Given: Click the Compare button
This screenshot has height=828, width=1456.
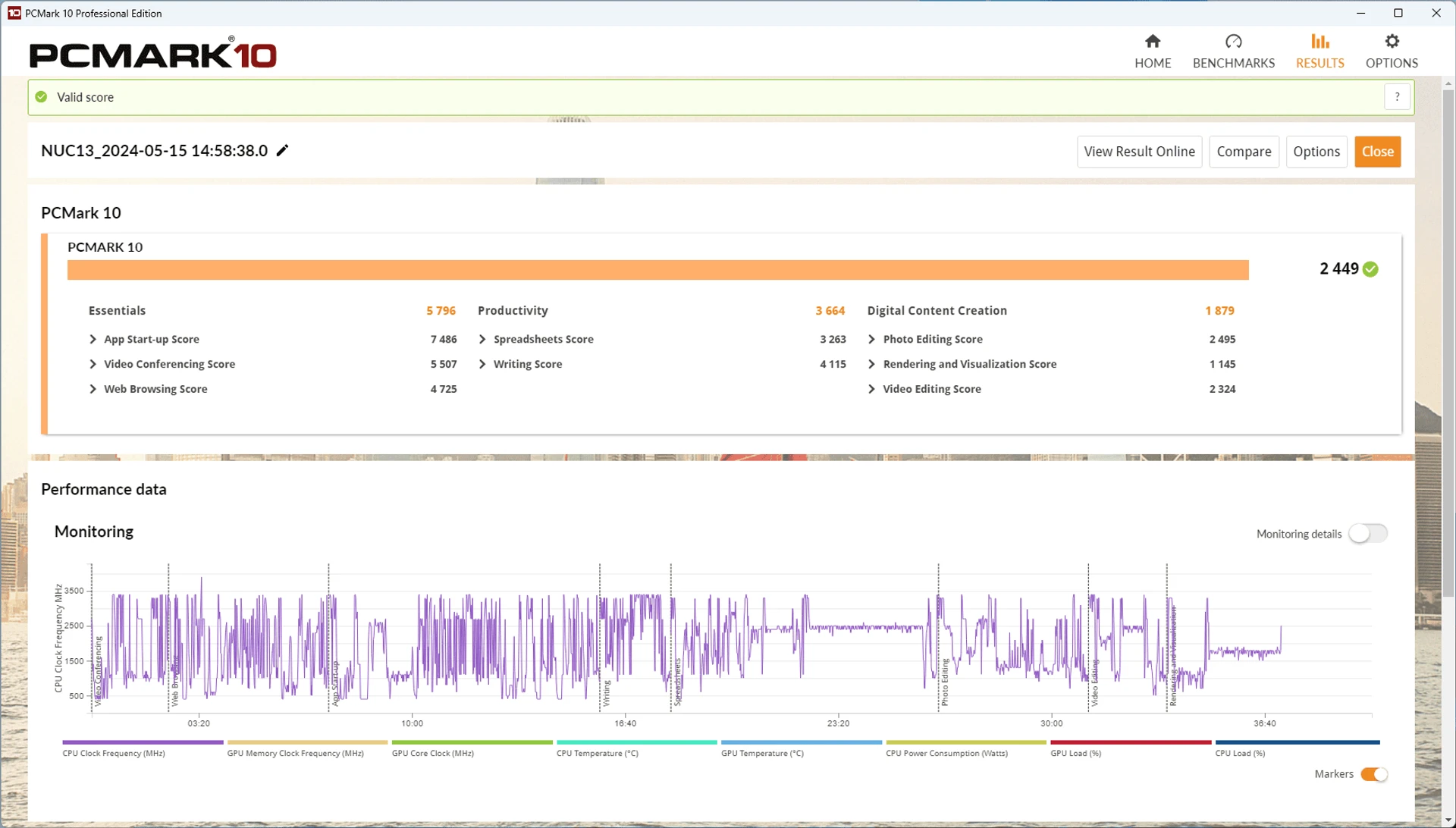Looking at the screenshot, I should (1244, 152).
